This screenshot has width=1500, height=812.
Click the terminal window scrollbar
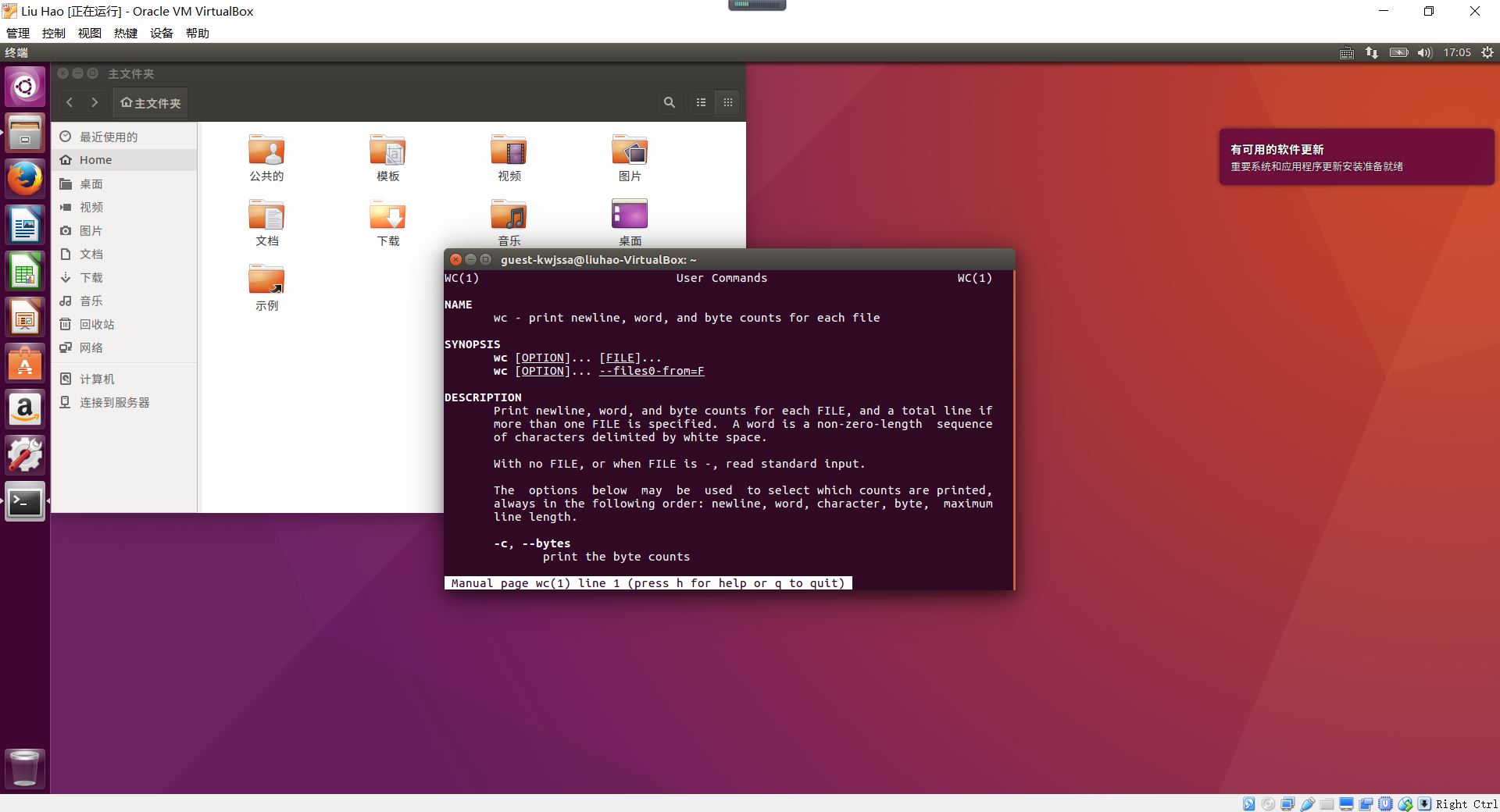(1013, 429)
